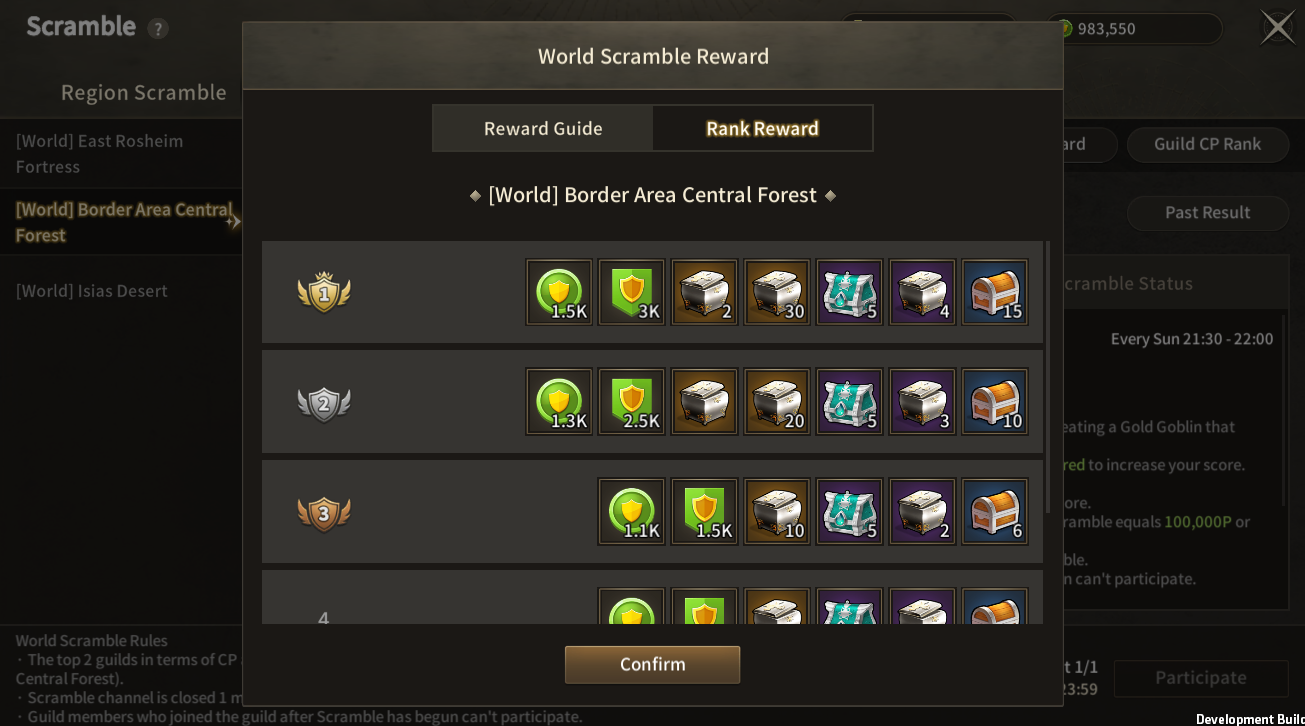Select rank 1 silver chest with quantity 30
Screen dimensions: 1305x726
tap(777, 292)
